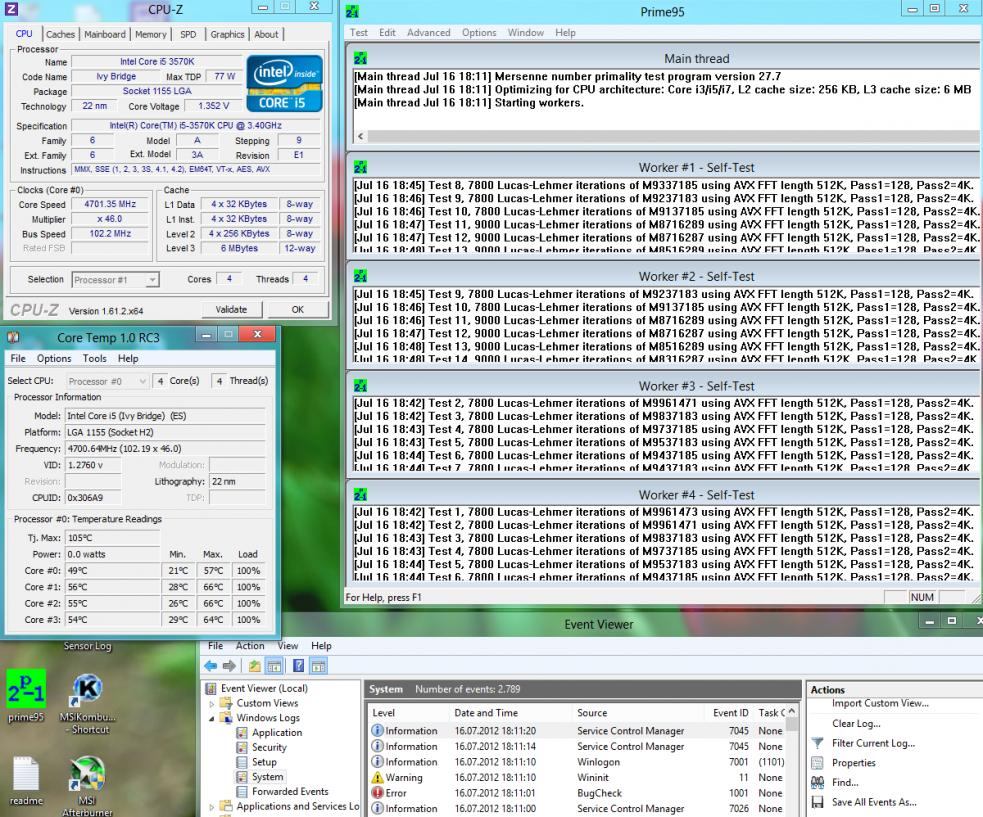Screen dimensions: 983x817
Task: Click the Help icon in Event Viewer toolbar
Action: pyautogui.click(x=299, y=666)
